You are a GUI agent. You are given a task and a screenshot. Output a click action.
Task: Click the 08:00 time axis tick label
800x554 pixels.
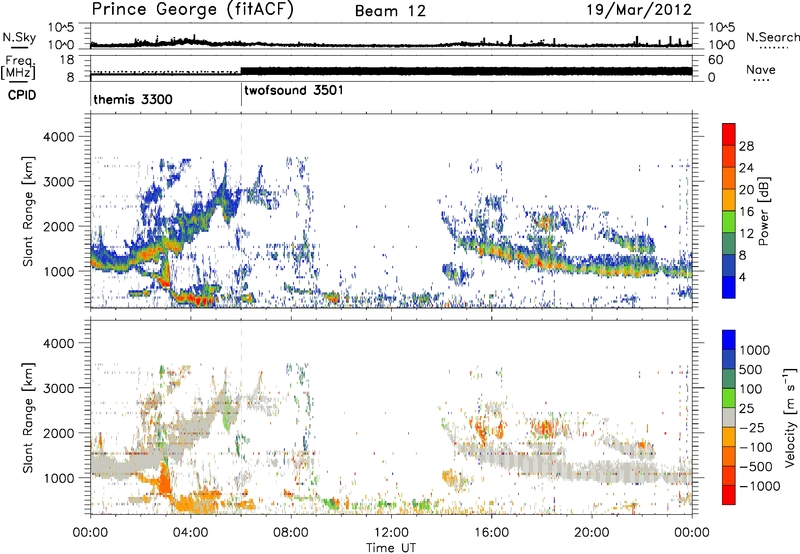291,532
